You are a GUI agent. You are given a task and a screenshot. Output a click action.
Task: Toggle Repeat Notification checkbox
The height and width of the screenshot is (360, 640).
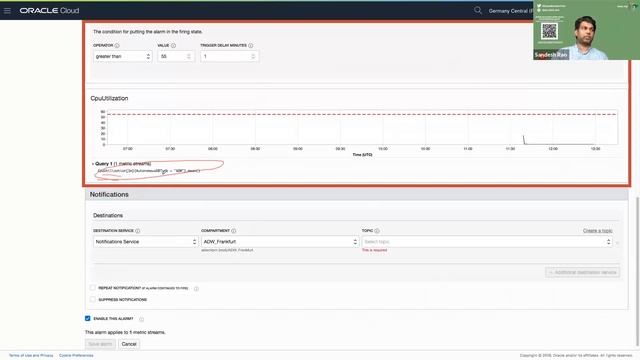pos(93,288)
